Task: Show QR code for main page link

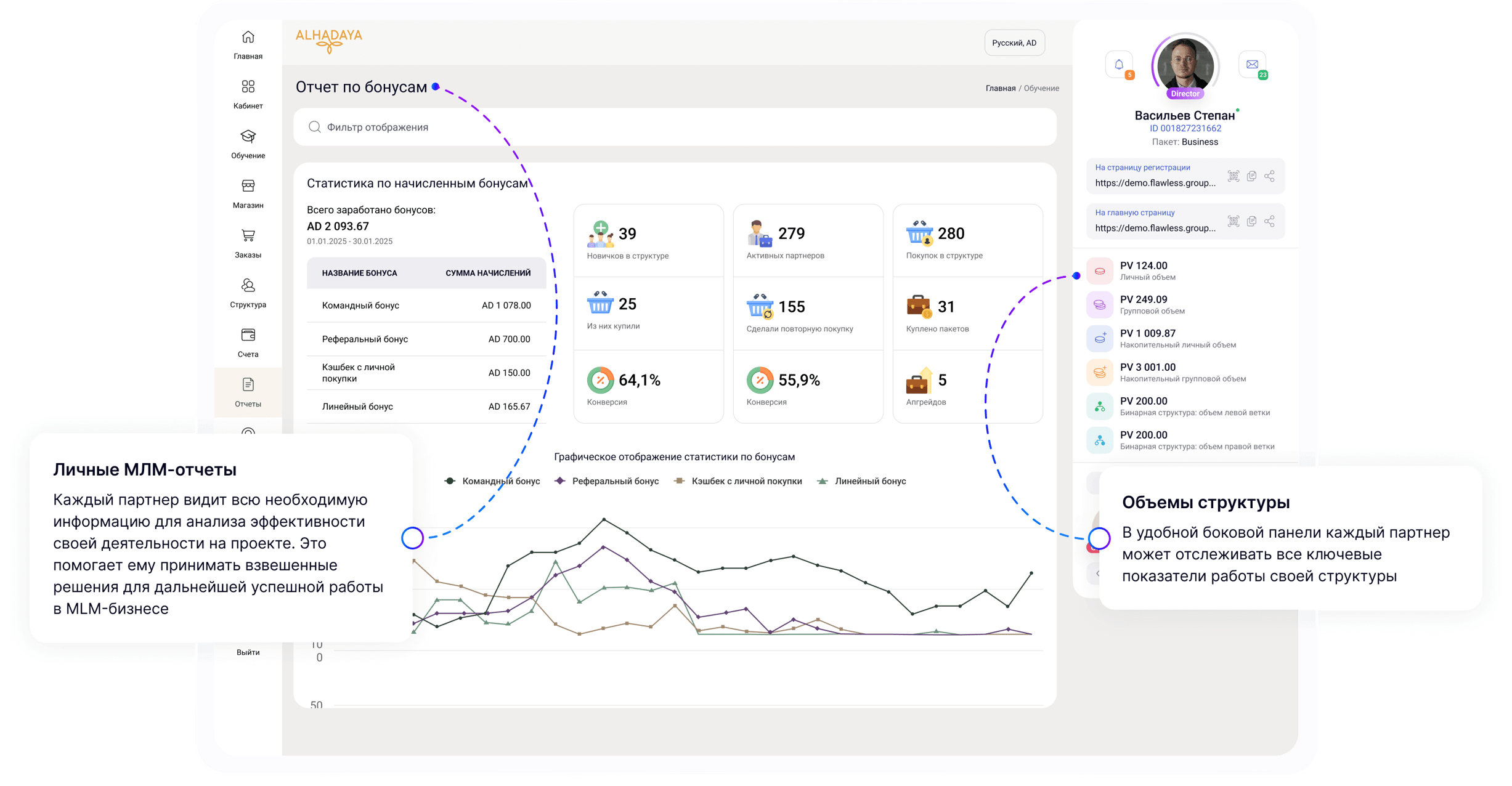Action: point(1233,221)
